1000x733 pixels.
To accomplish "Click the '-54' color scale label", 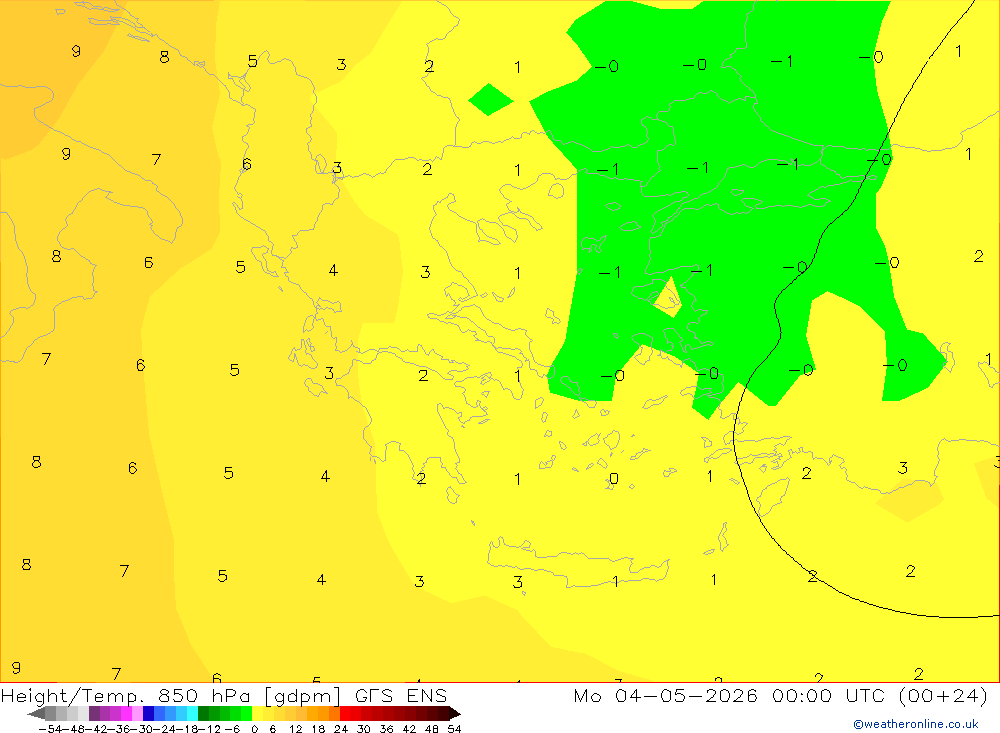I will tap(50, 729).
